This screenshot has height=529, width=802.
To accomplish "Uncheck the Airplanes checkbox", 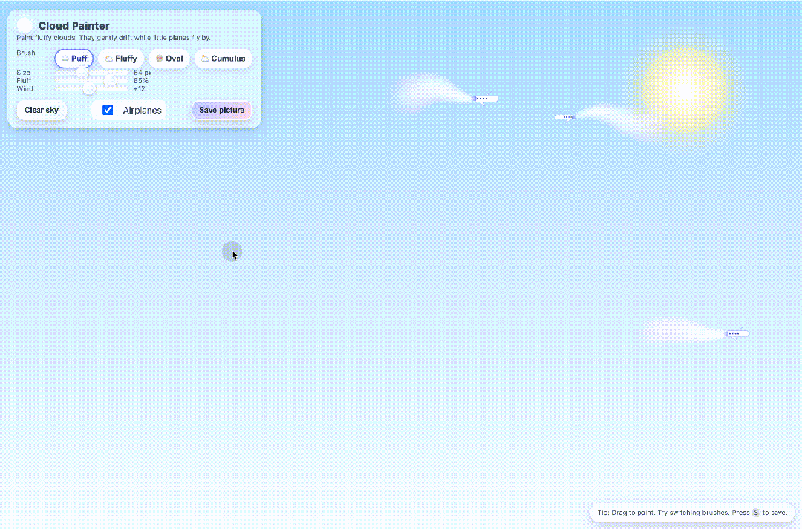I will 107,110.
